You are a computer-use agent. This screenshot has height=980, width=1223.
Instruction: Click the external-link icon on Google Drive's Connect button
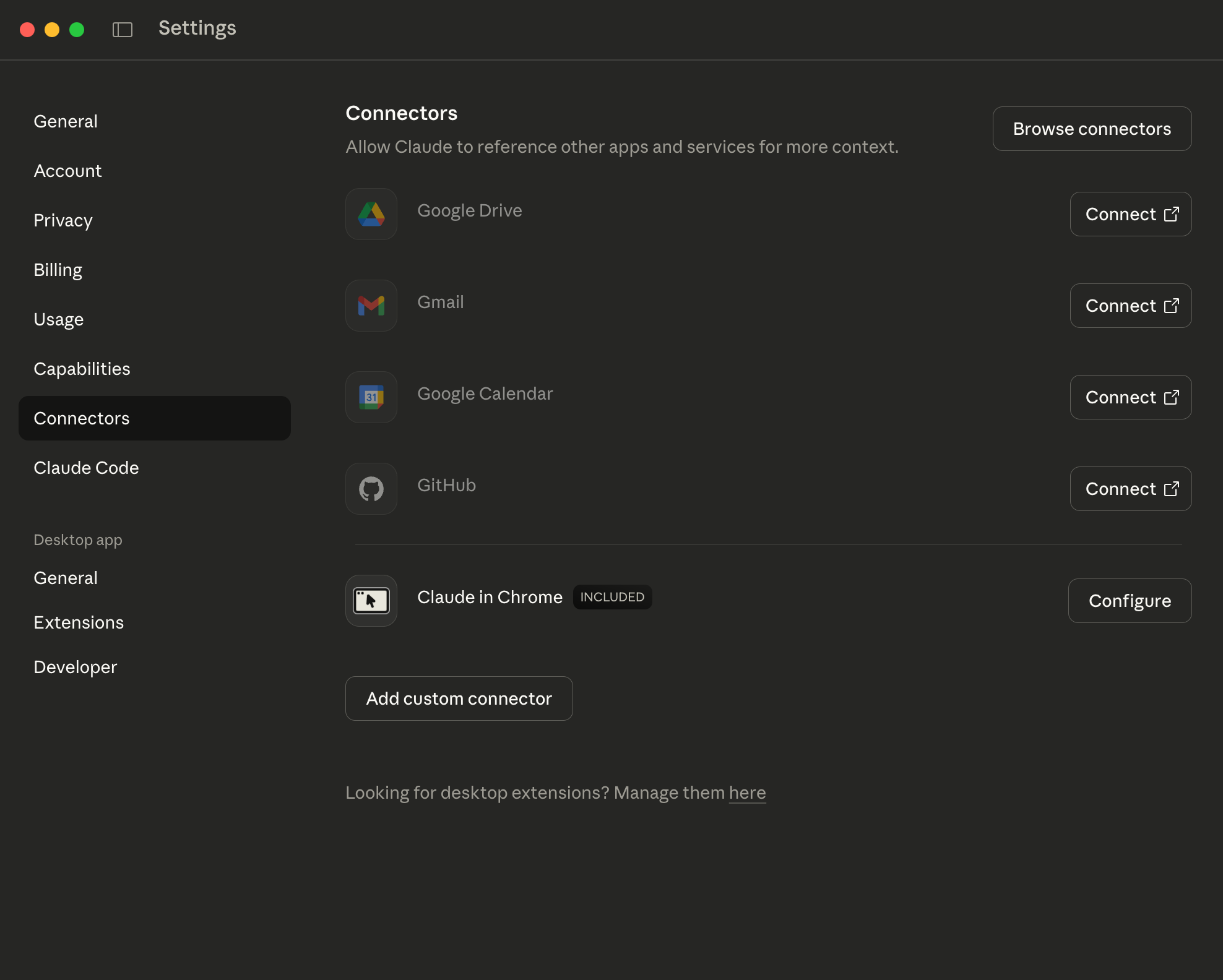click(x=1172, y=214)
